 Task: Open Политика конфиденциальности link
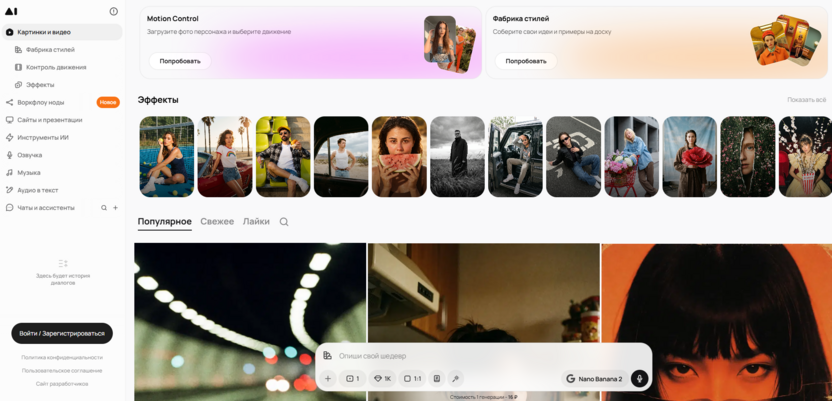coord(62,358)
